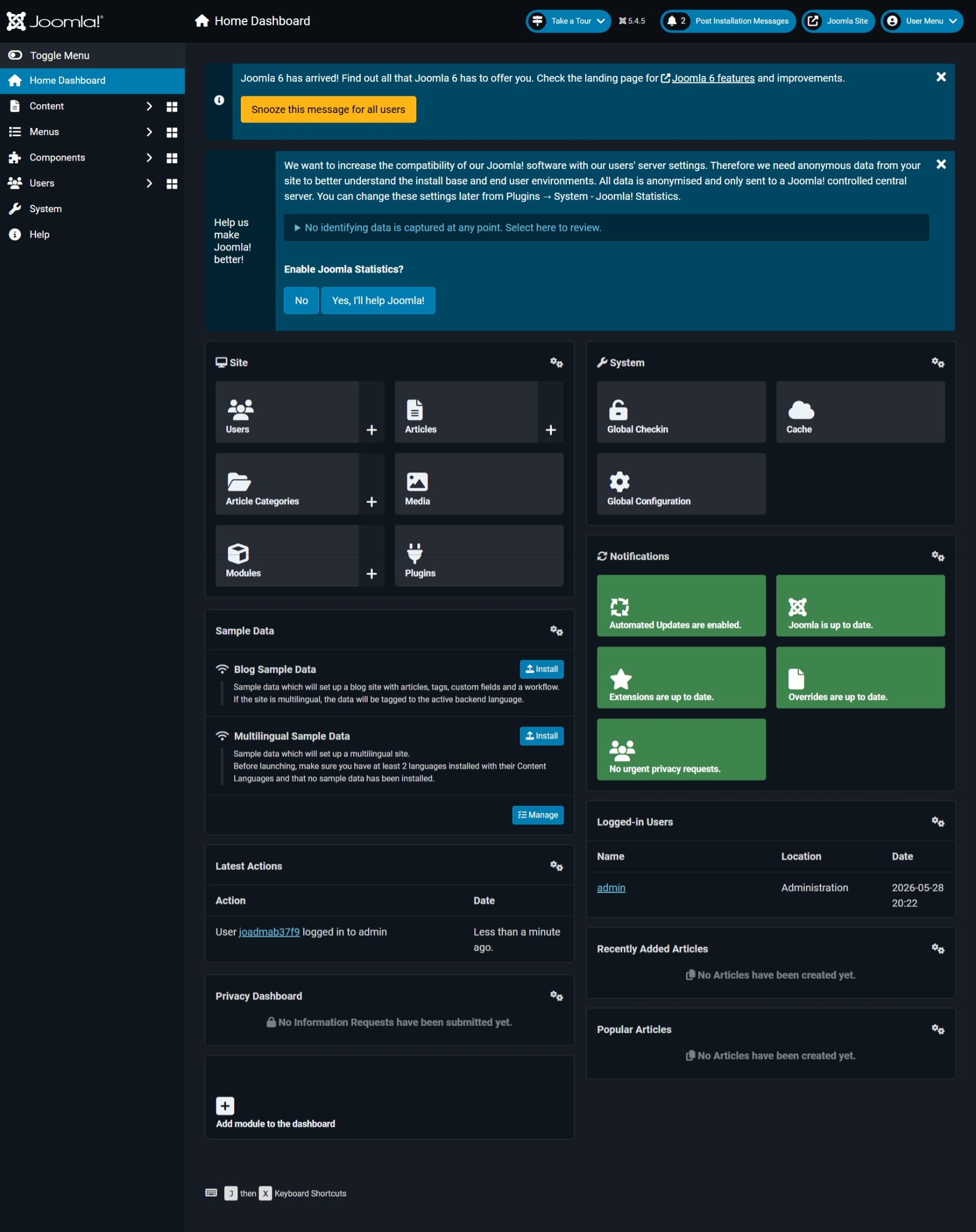Screen dimensions: 976x1232
Task: Open the Modules tile
Action: [287, 556]
